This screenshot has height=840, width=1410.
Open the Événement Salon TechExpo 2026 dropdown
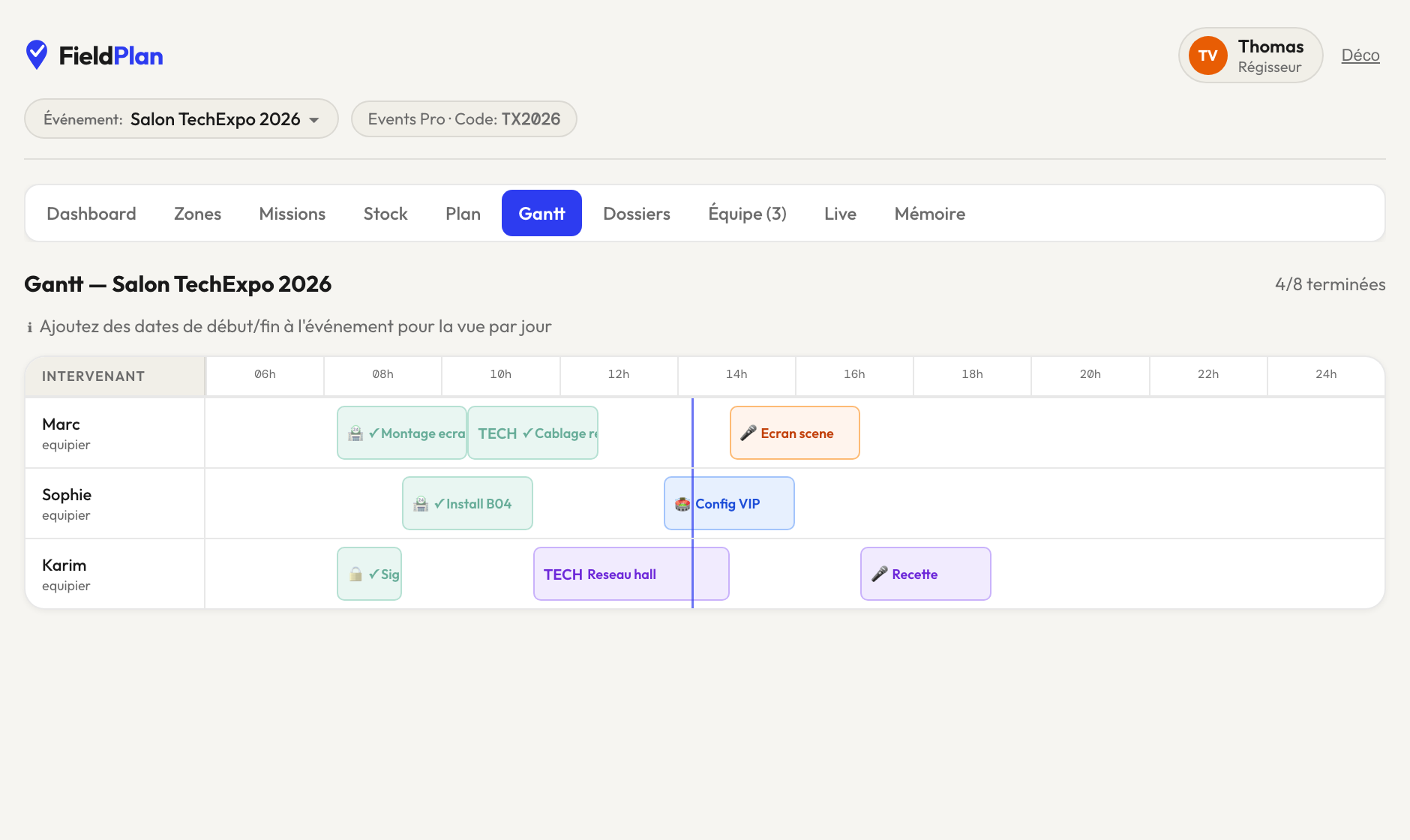(181, 119)
